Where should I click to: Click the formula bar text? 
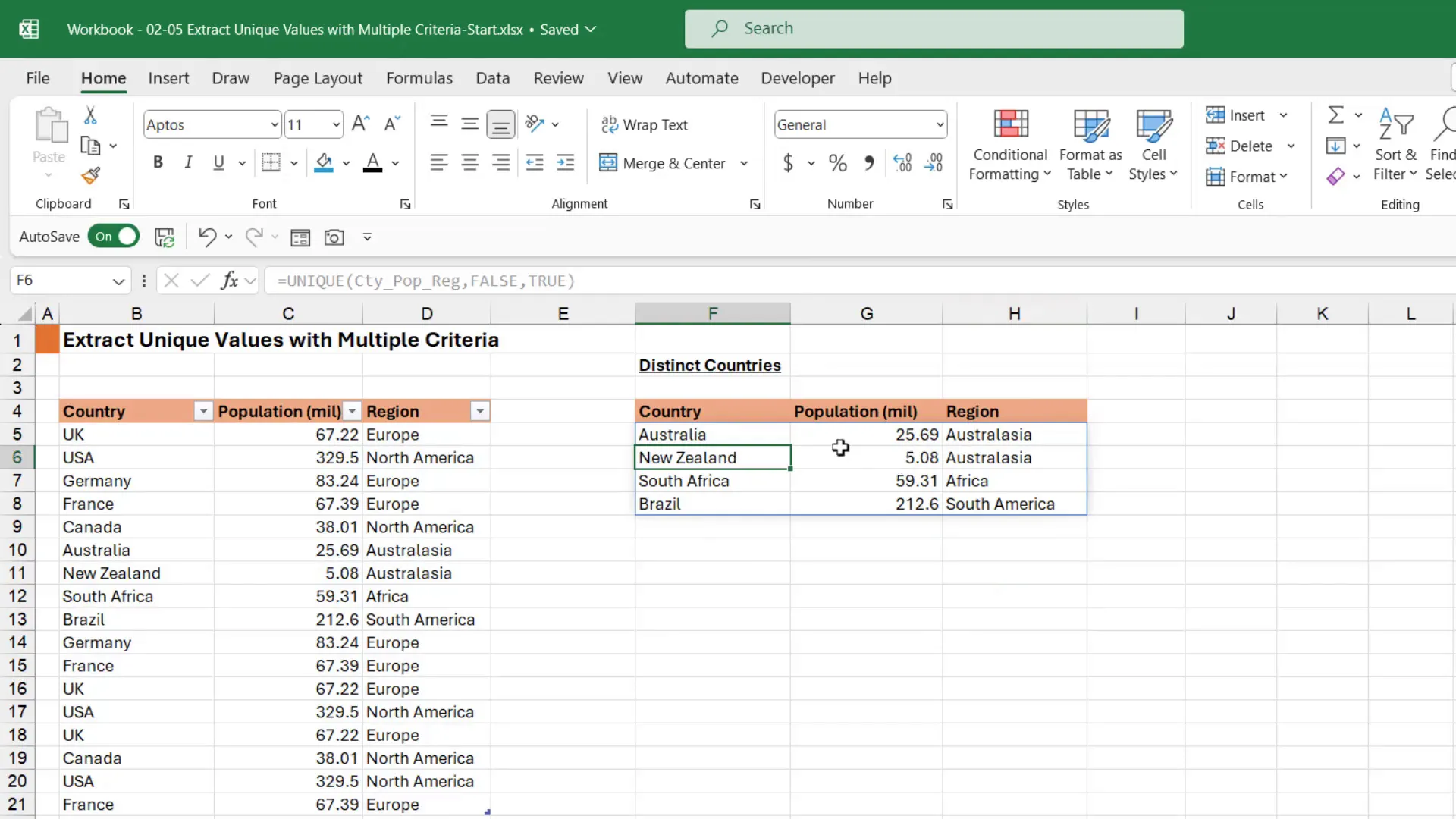[426, 281]
